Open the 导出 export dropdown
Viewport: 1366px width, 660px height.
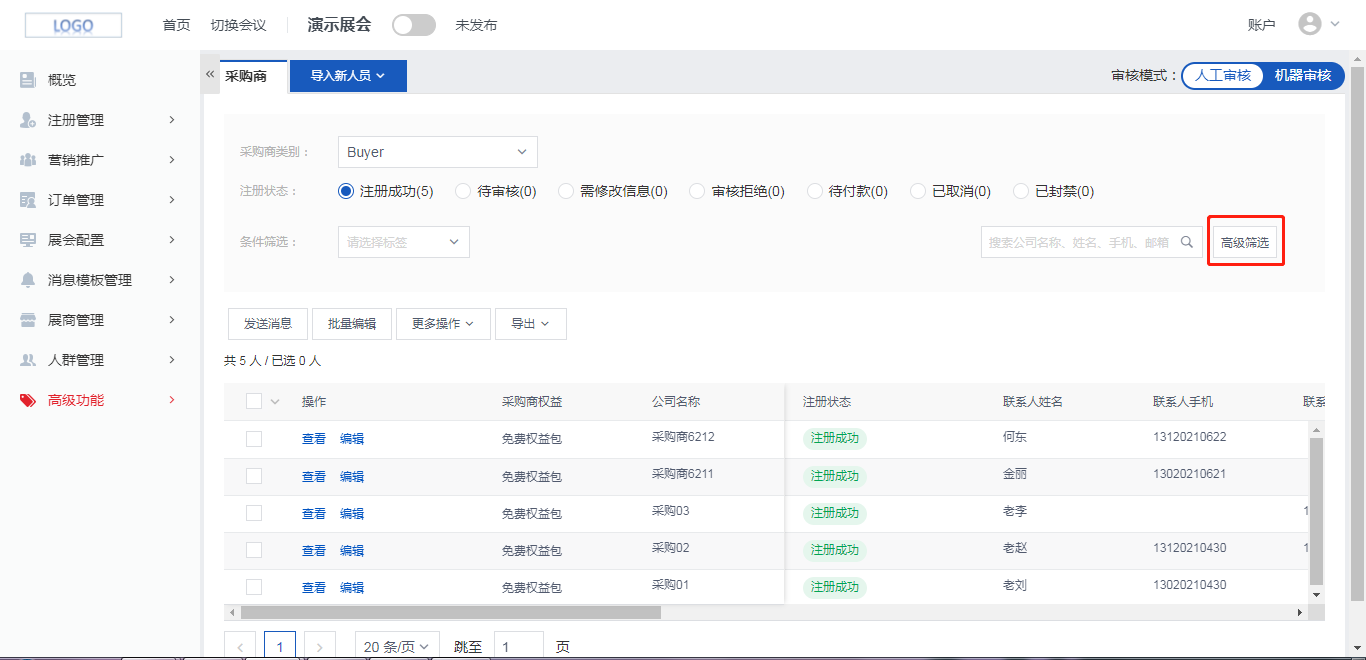click(531, 324)
